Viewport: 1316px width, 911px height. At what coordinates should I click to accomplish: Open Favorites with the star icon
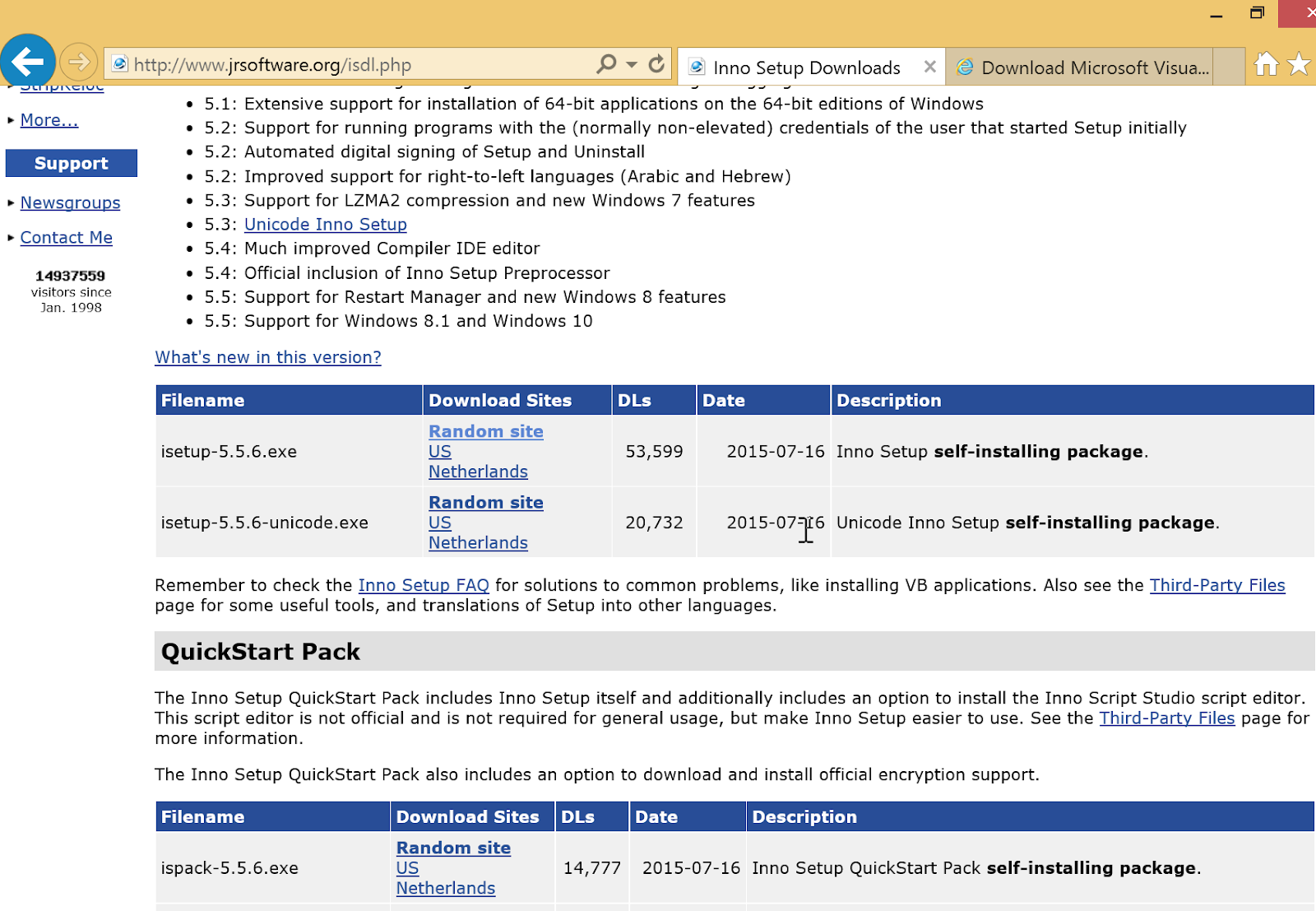pos(1299,63)
